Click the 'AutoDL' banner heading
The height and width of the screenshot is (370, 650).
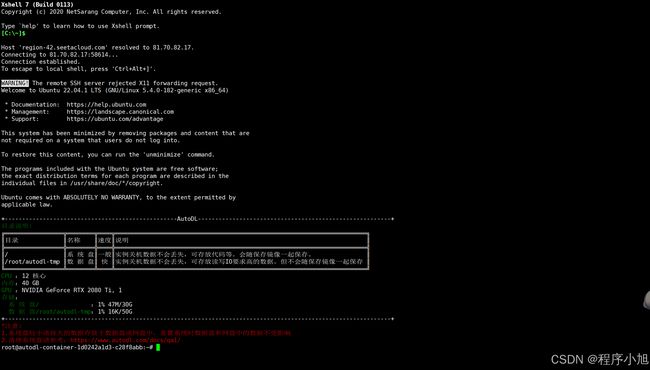(187, 219)
